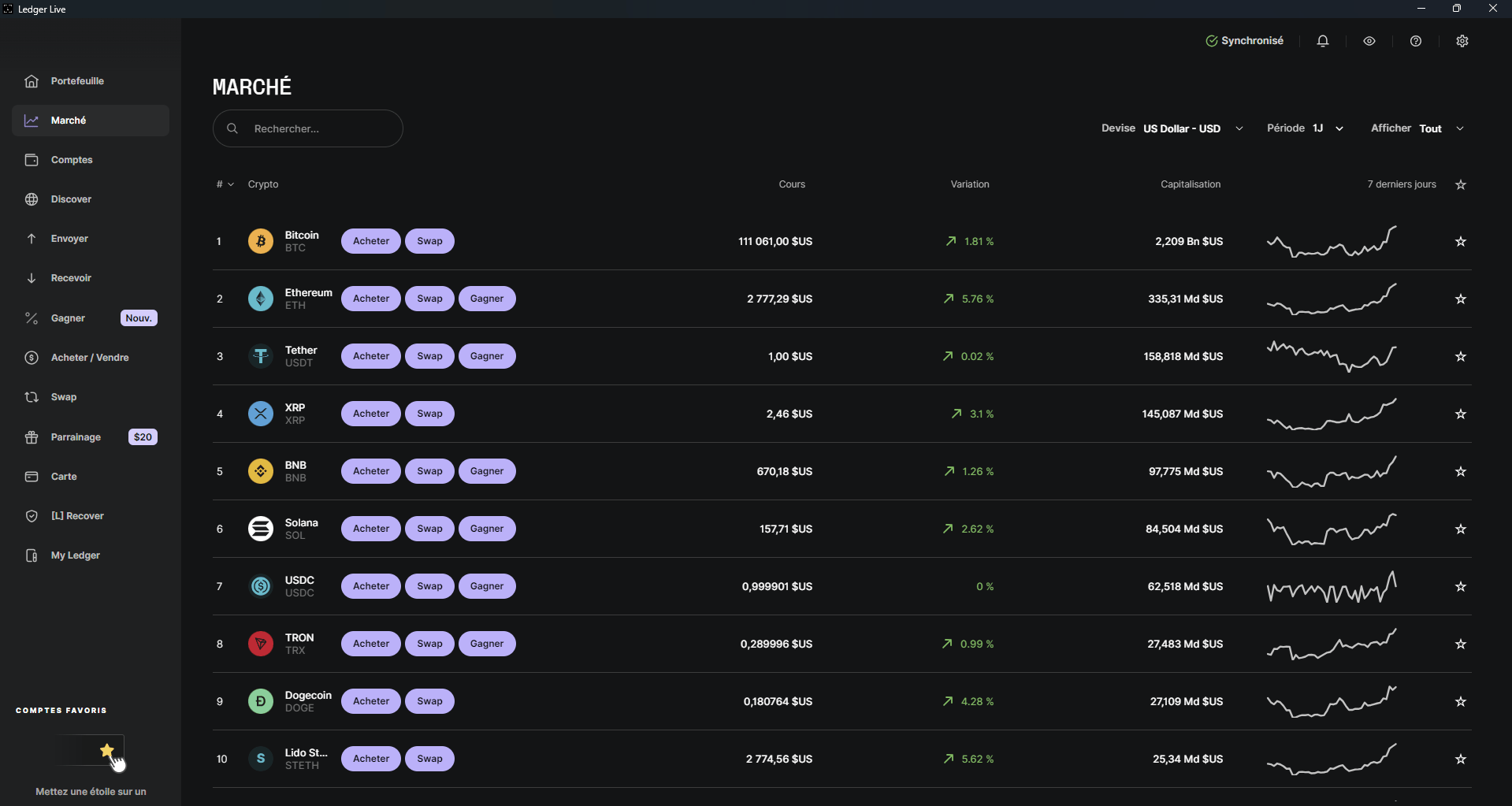Click Acheter / Vendre dollar icon
This screenshot has height=806, width=1512.
pos(32,358)
